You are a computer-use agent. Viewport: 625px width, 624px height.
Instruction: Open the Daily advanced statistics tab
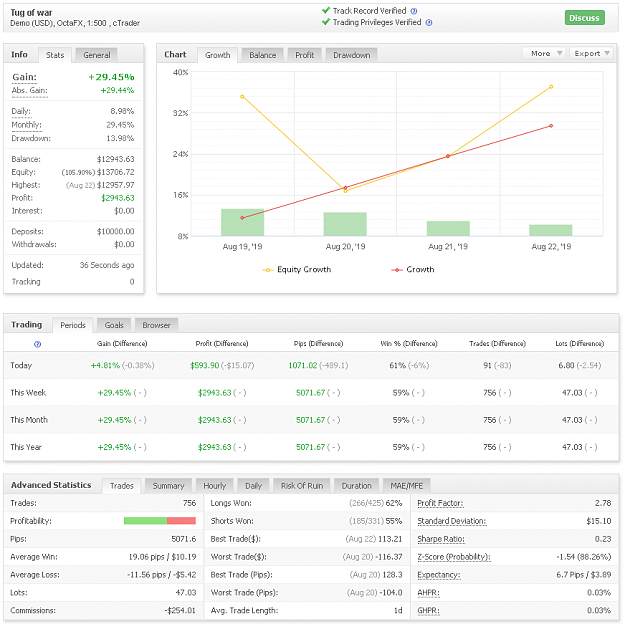[x=254, y=486]
